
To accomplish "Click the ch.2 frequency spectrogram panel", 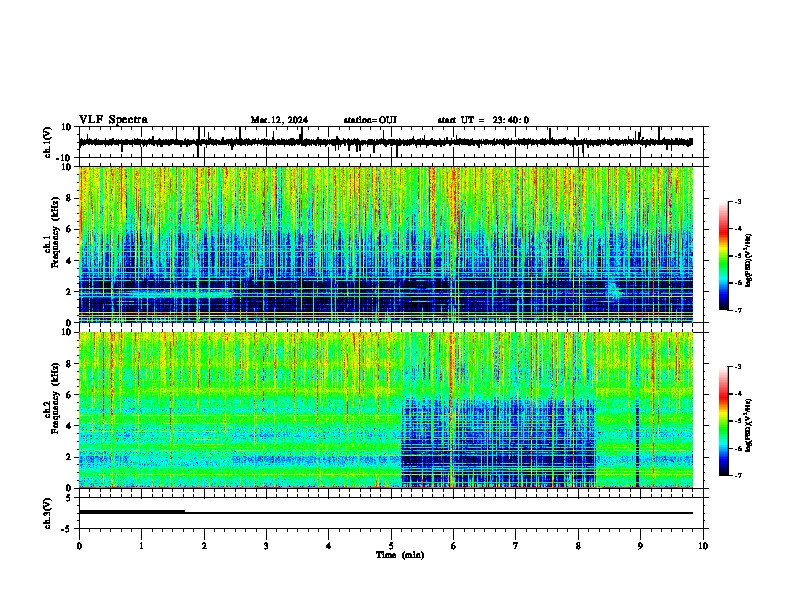I will click(x=386, y=410).
